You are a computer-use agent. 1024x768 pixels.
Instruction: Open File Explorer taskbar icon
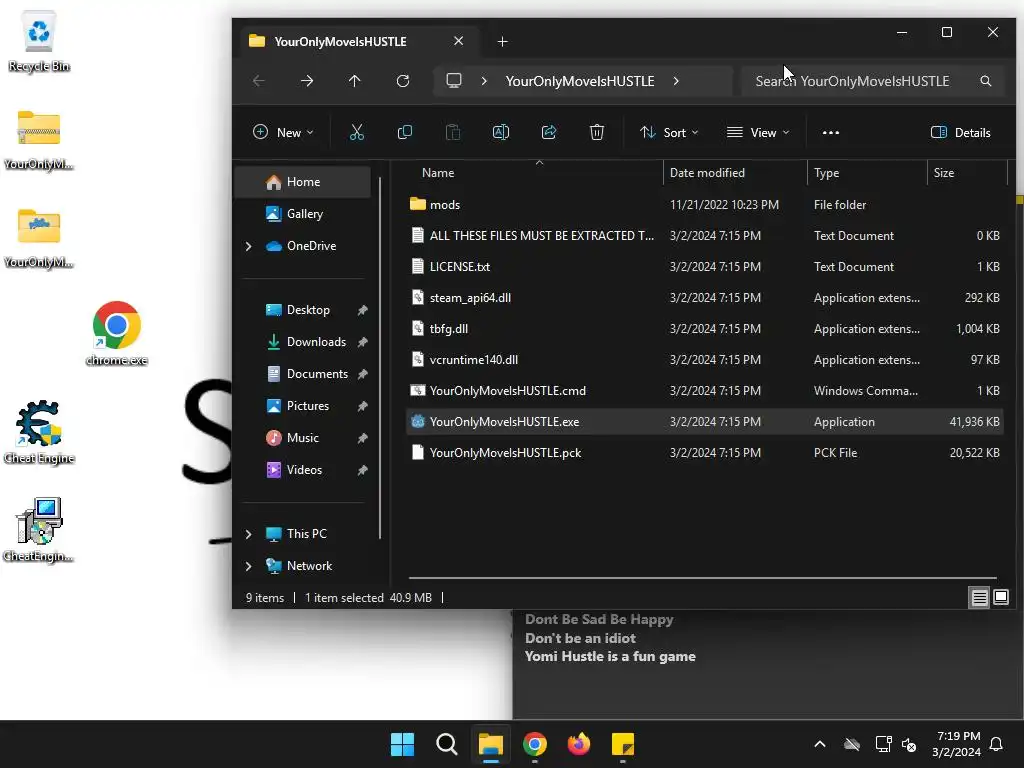click(x=490, y=744)
